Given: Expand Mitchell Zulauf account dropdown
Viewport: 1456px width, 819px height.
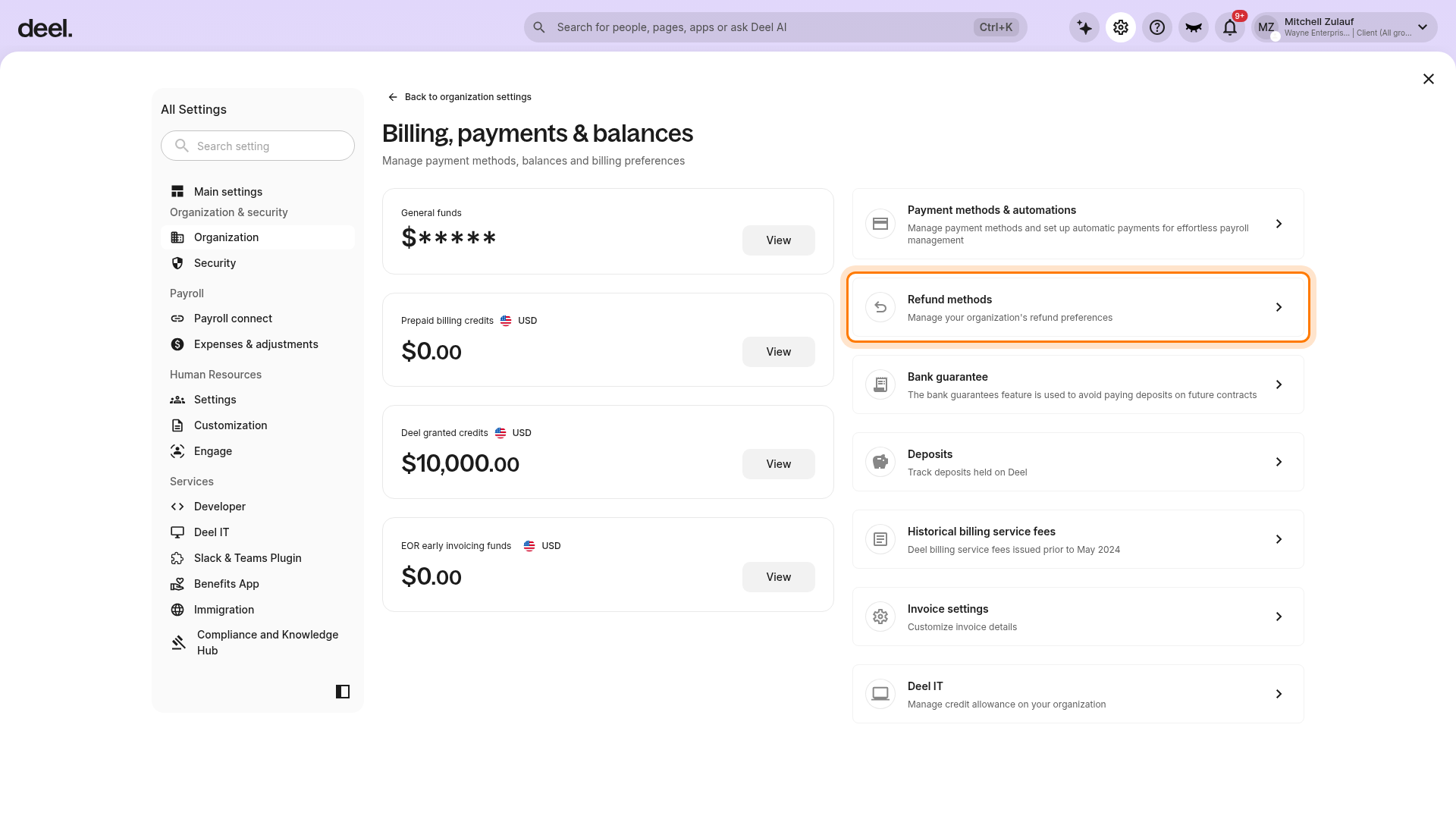Looking at the screenshot, I should point(1423,27).
